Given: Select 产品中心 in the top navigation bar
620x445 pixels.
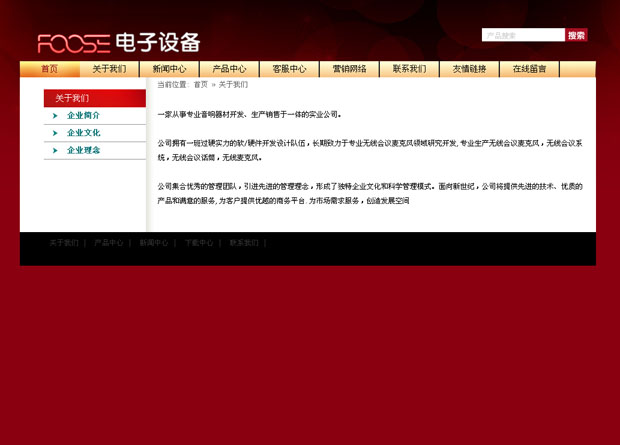Looking at the screenshot, I should pyautogui.click(x=229, y=69).
